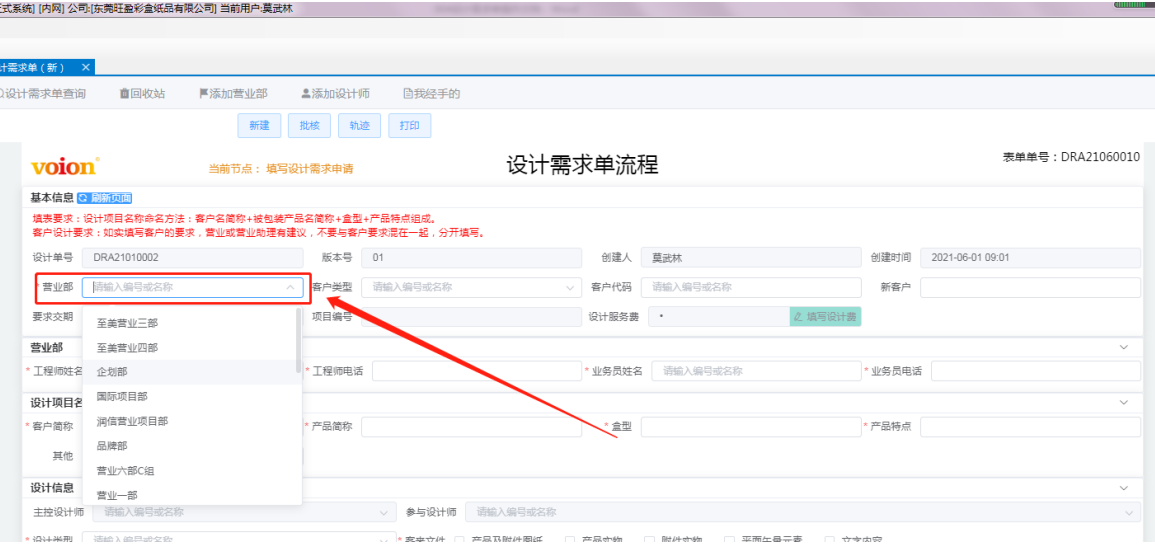
Task: Click the pencil 填写设计费 button
Action: coord(825,317)
